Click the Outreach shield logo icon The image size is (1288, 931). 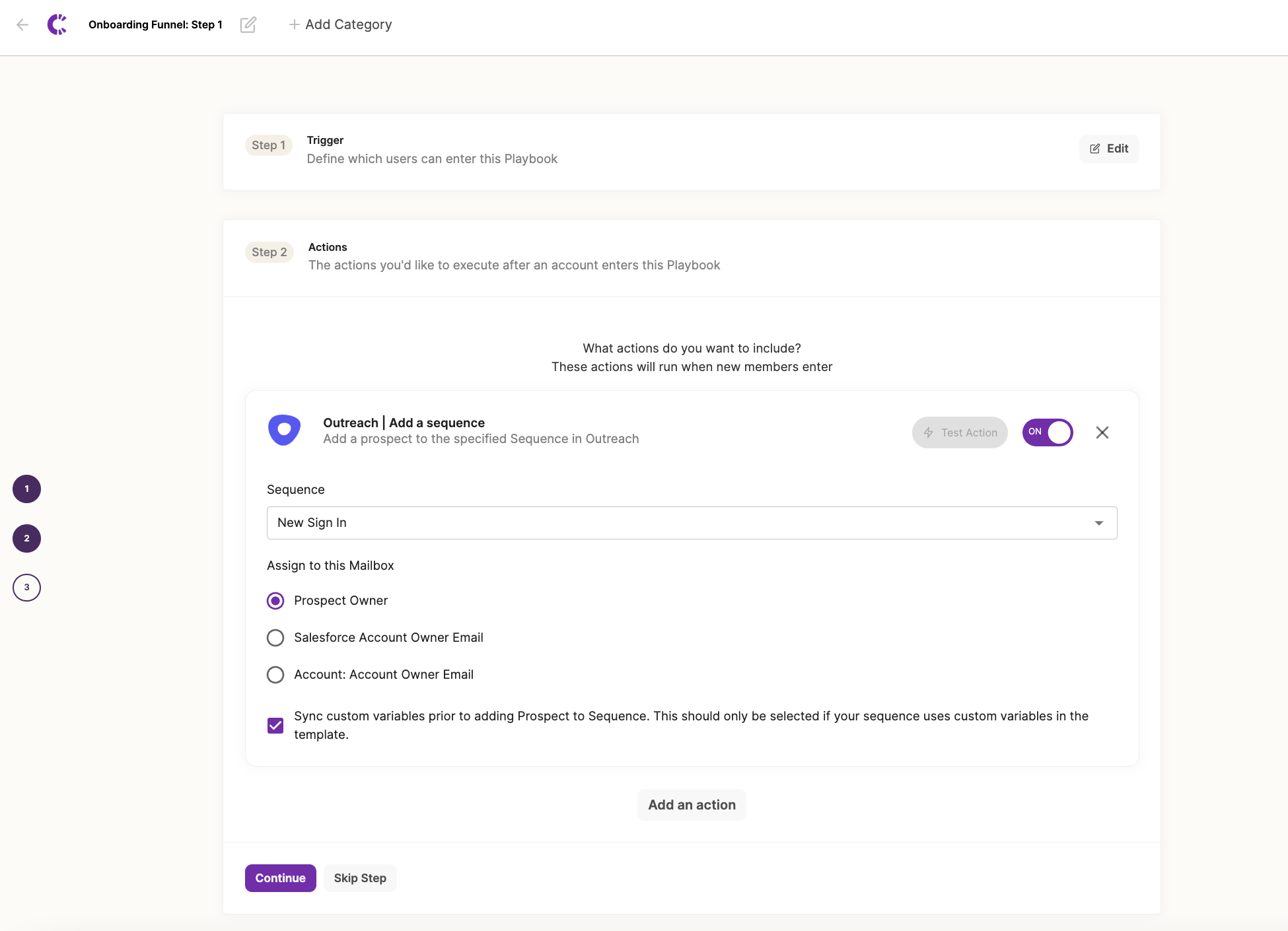coord(284,431)
